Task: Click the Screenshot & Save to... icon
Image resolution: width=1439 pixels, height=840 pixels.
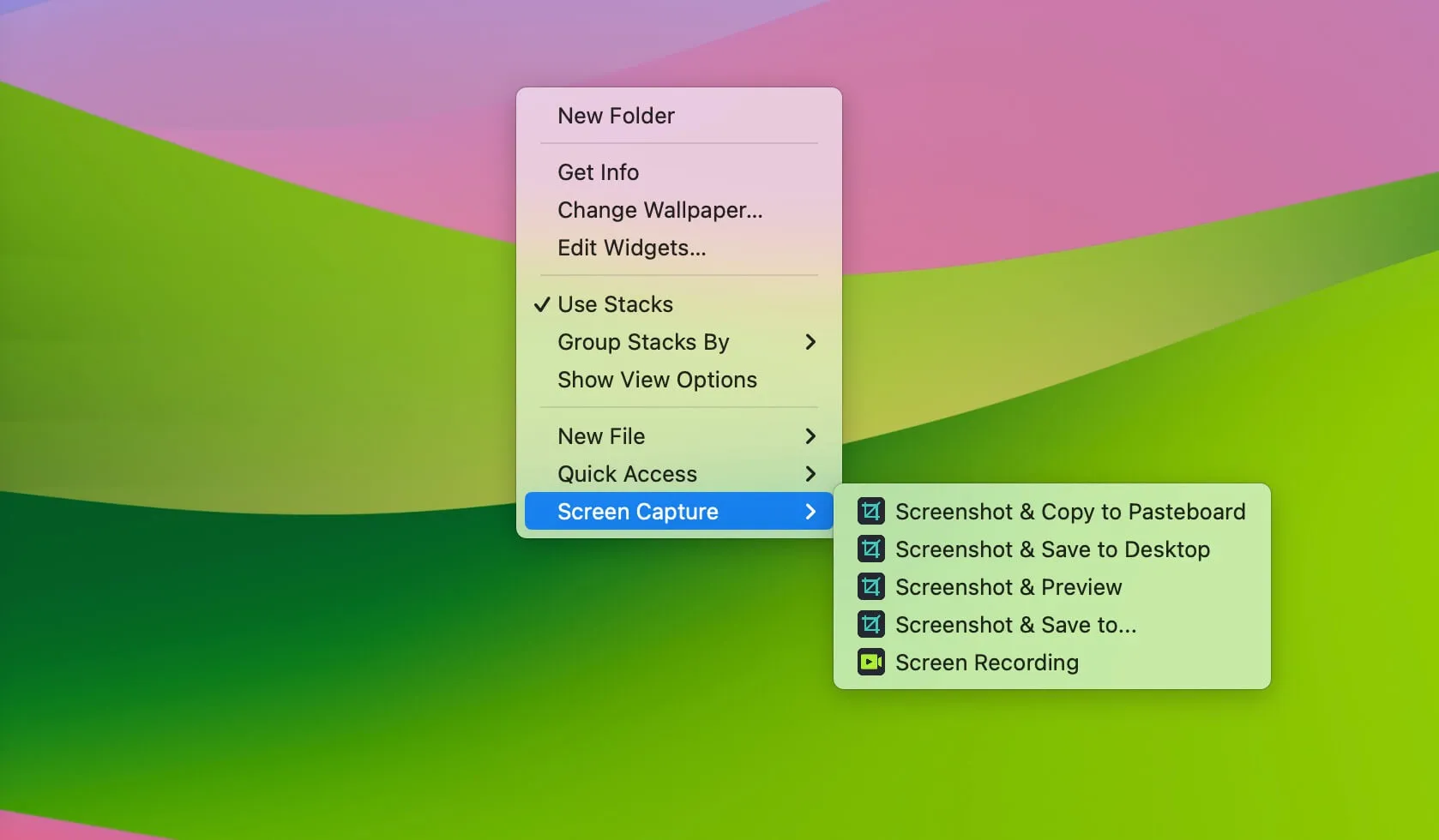Action: tap(870, 624)
